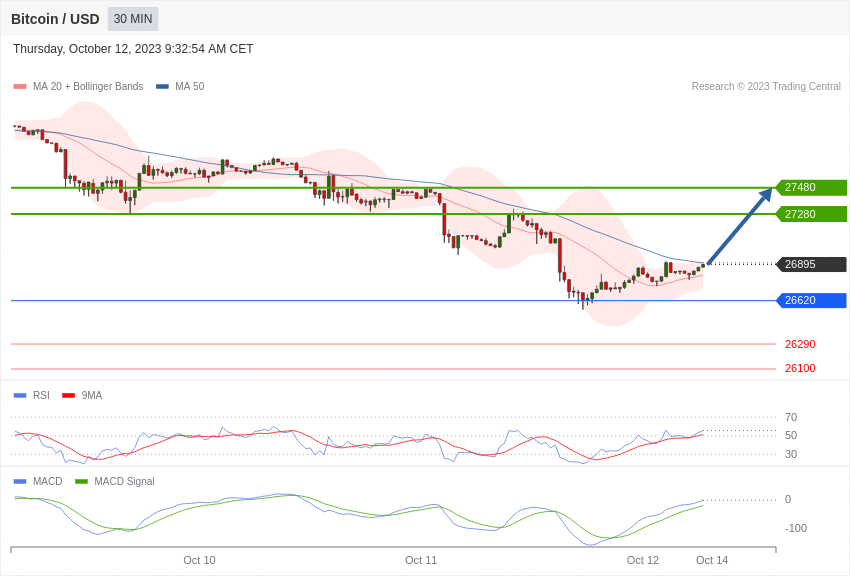Click the MA 20 + Bollinger Bands label
This screenshot has width=850, height=576.
click(x=88, y=86)
